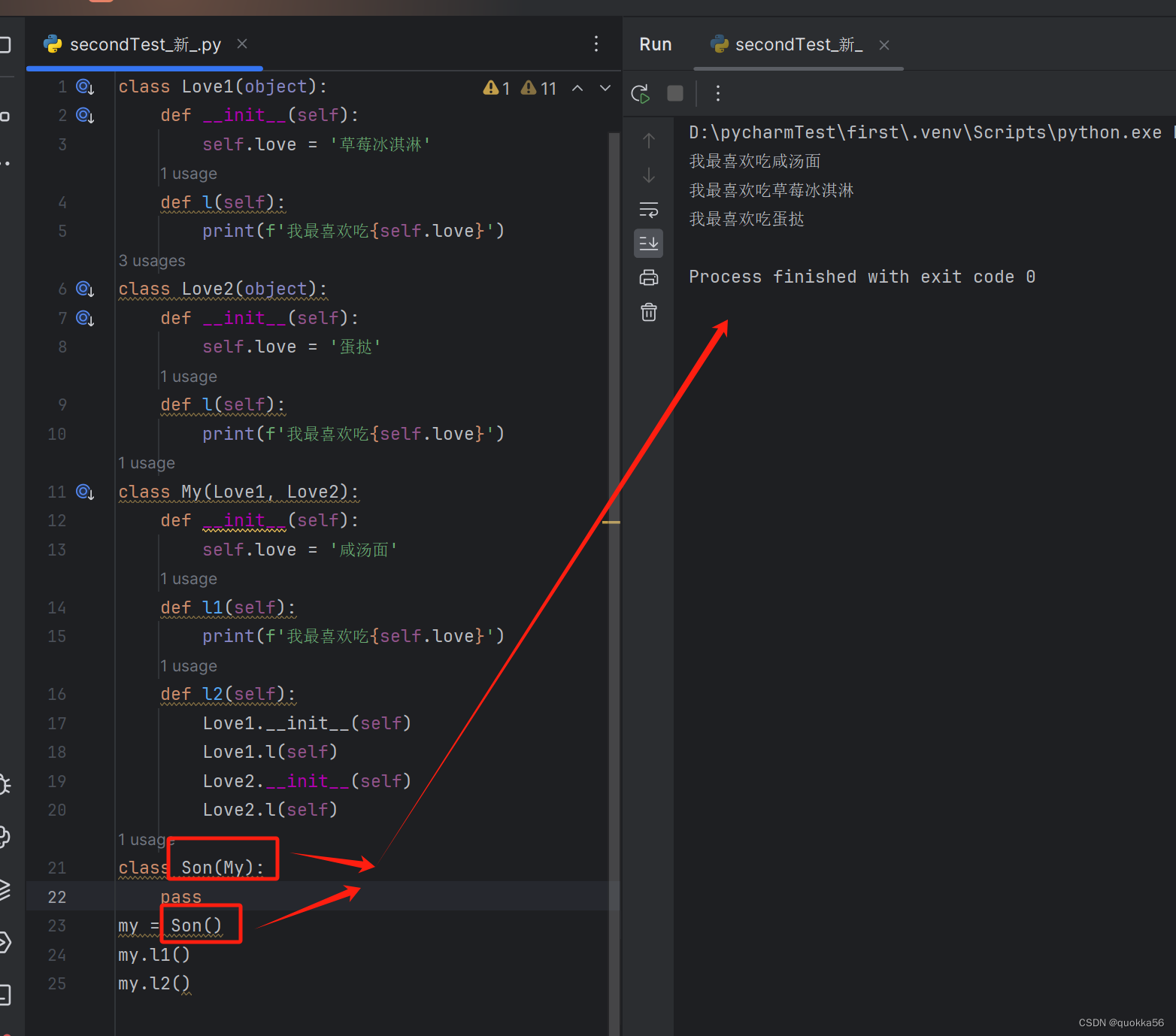Open the Python Packages sidebar icon
The width and height of the screenshot is (1176, 1036).
(5, 837)
